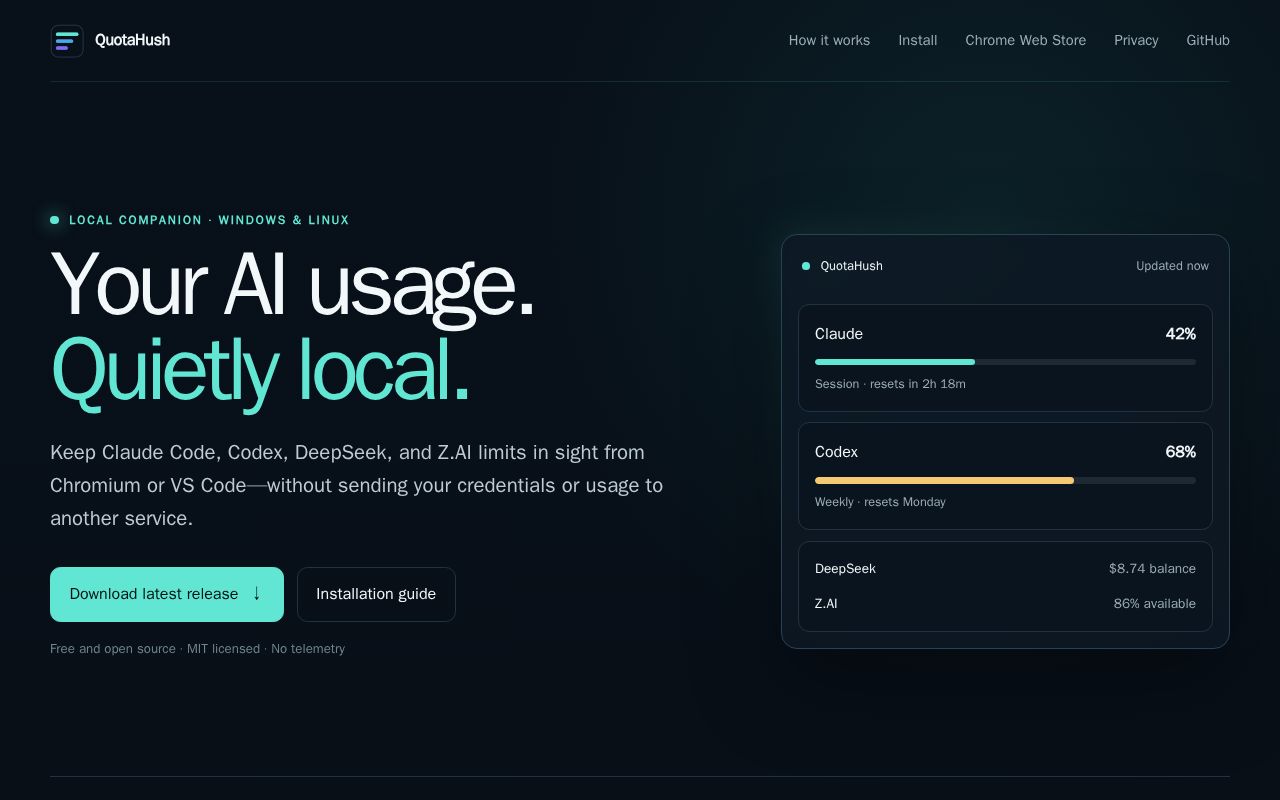Click the Codex usage progress bar

(x=1005, y=480)
